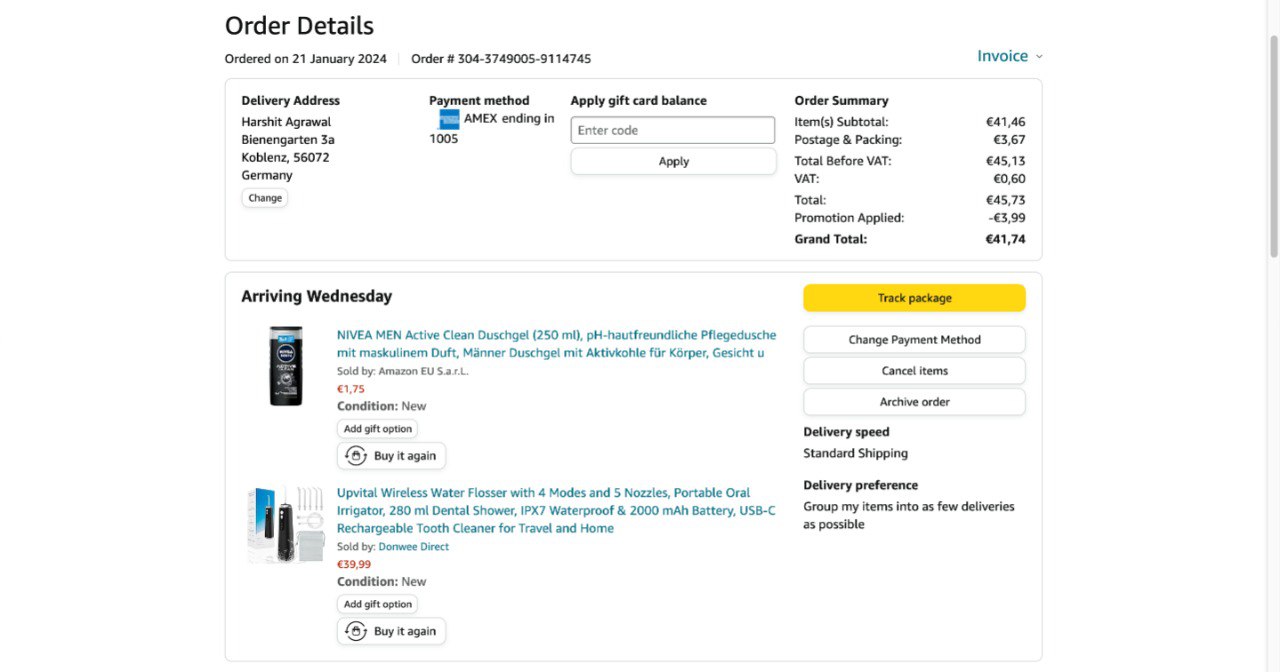The image size is (1280, 672).
Task: Add gift option for Upvital water flosser
Action: 377,604
